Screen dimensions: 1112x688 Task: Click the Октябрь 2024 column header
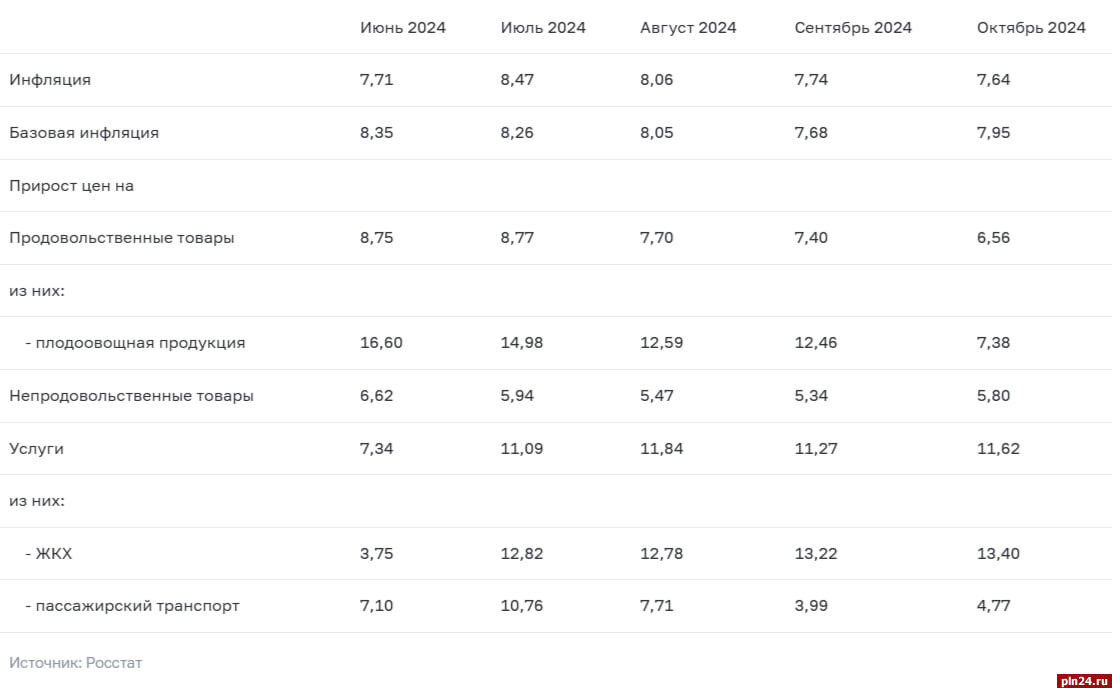(1031, 28)
